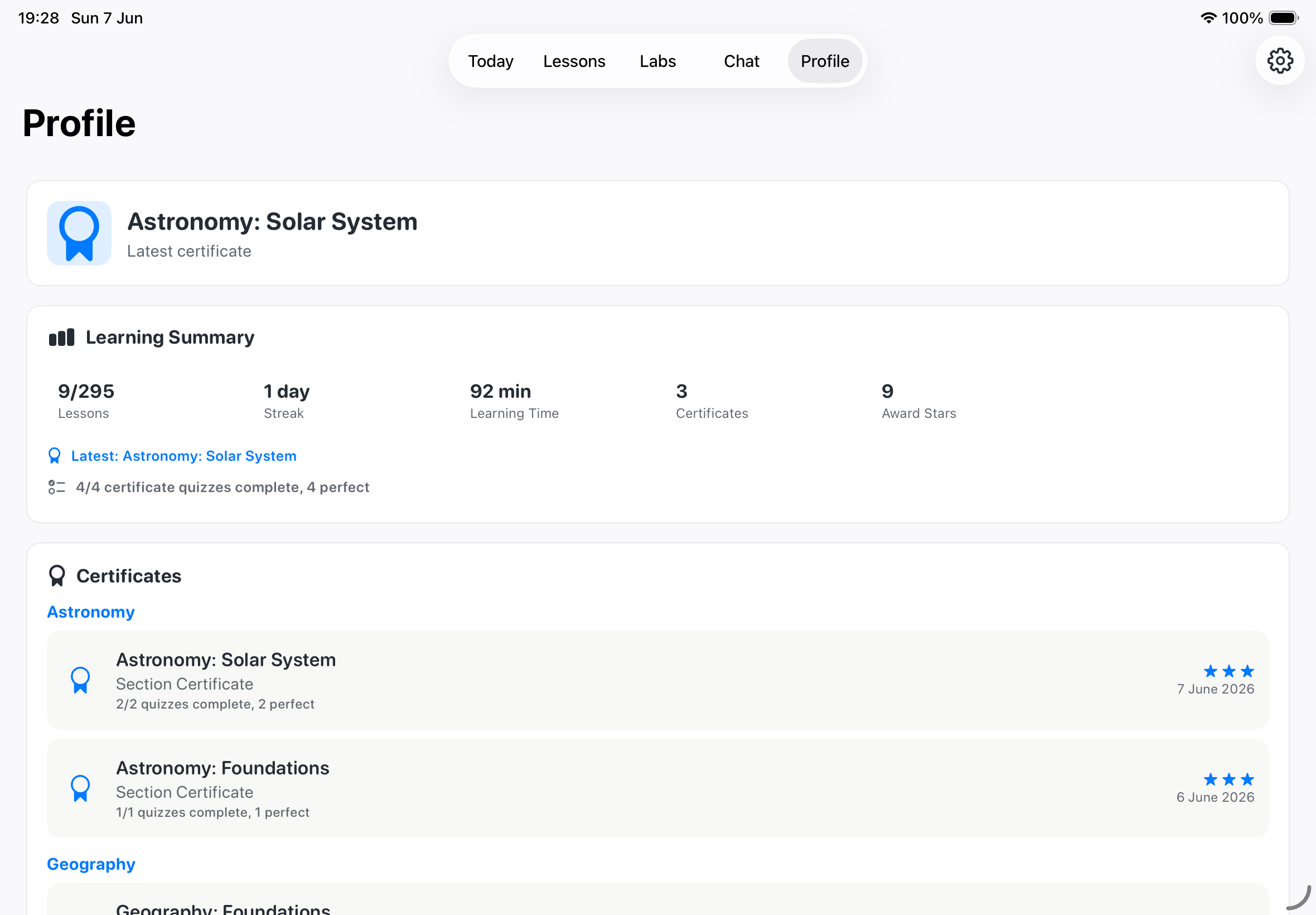Click the 1 day Streak stat
Viewport: 1316px width, 915px height.
(287, 401)
